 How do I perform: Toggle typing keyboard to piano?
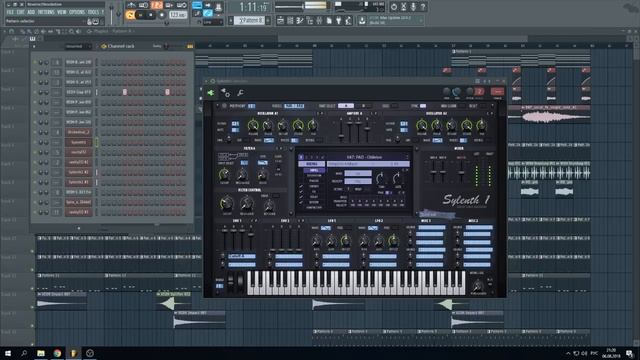click(x=197, y=6)
